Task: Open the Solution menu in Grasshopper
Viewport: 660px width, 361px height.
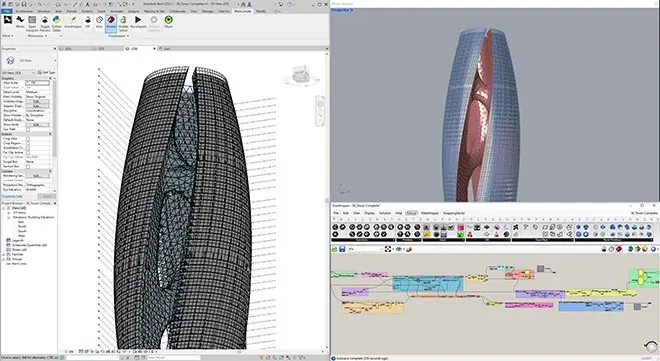Action: 385,213
